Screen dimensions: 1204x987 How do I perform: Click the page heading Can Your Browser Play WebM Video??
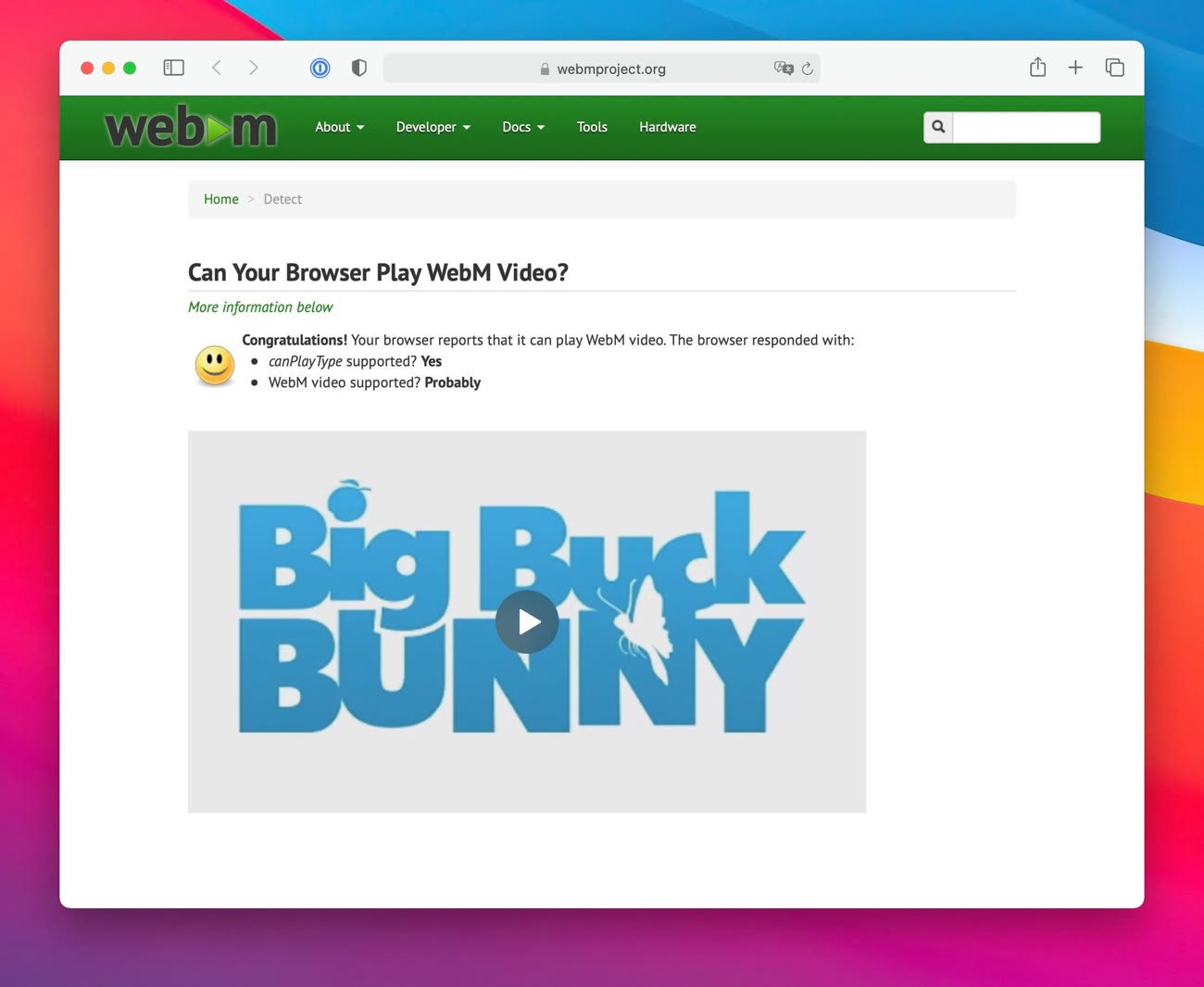coord(378,272)
